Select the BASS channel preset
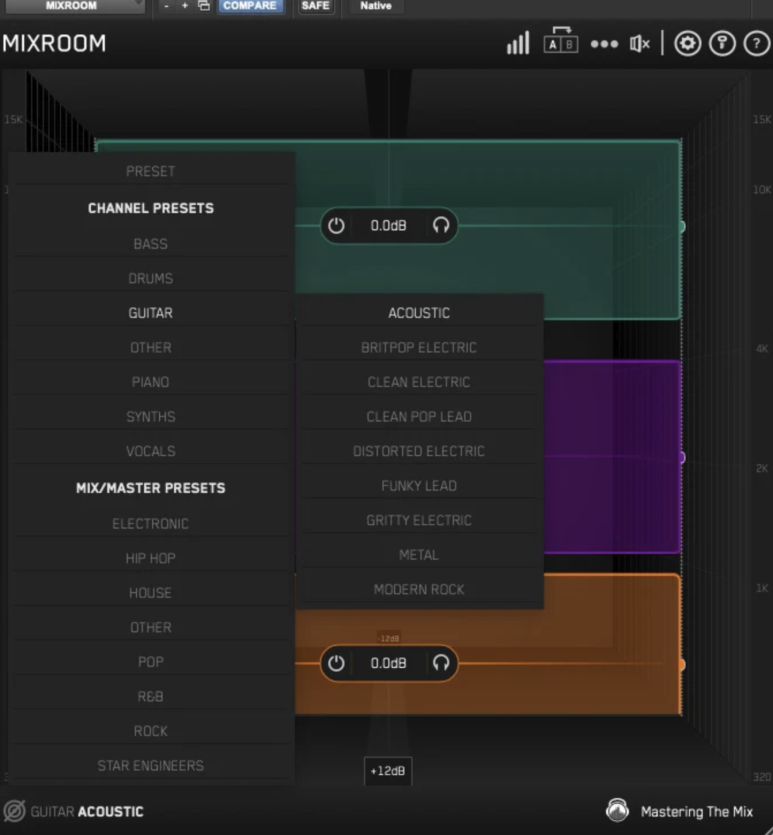The image size is (773, 835). click(x=151, y=244)
